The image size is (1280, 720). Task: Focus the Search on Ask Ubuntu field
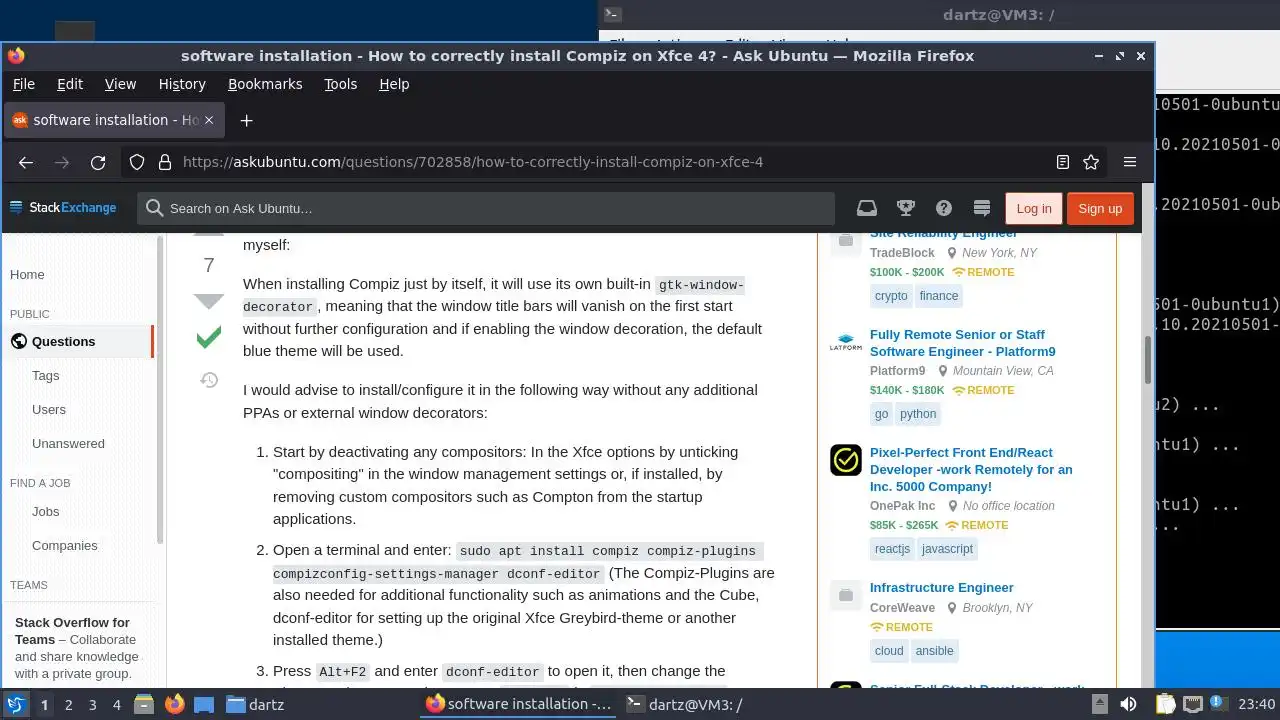pos(486,208)
